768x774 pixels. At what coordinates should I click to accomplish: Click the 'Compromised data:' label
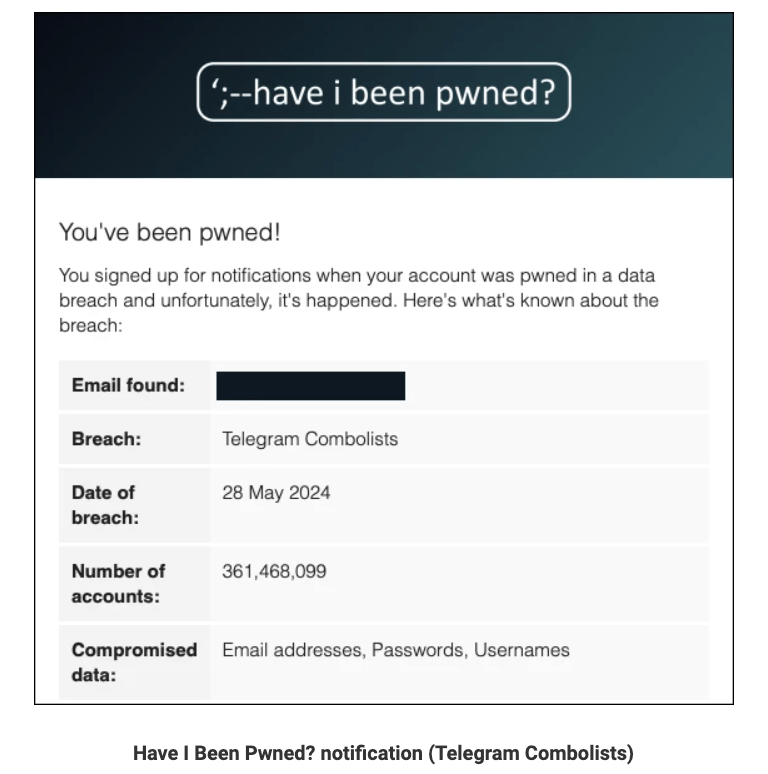tap(134, 662)
